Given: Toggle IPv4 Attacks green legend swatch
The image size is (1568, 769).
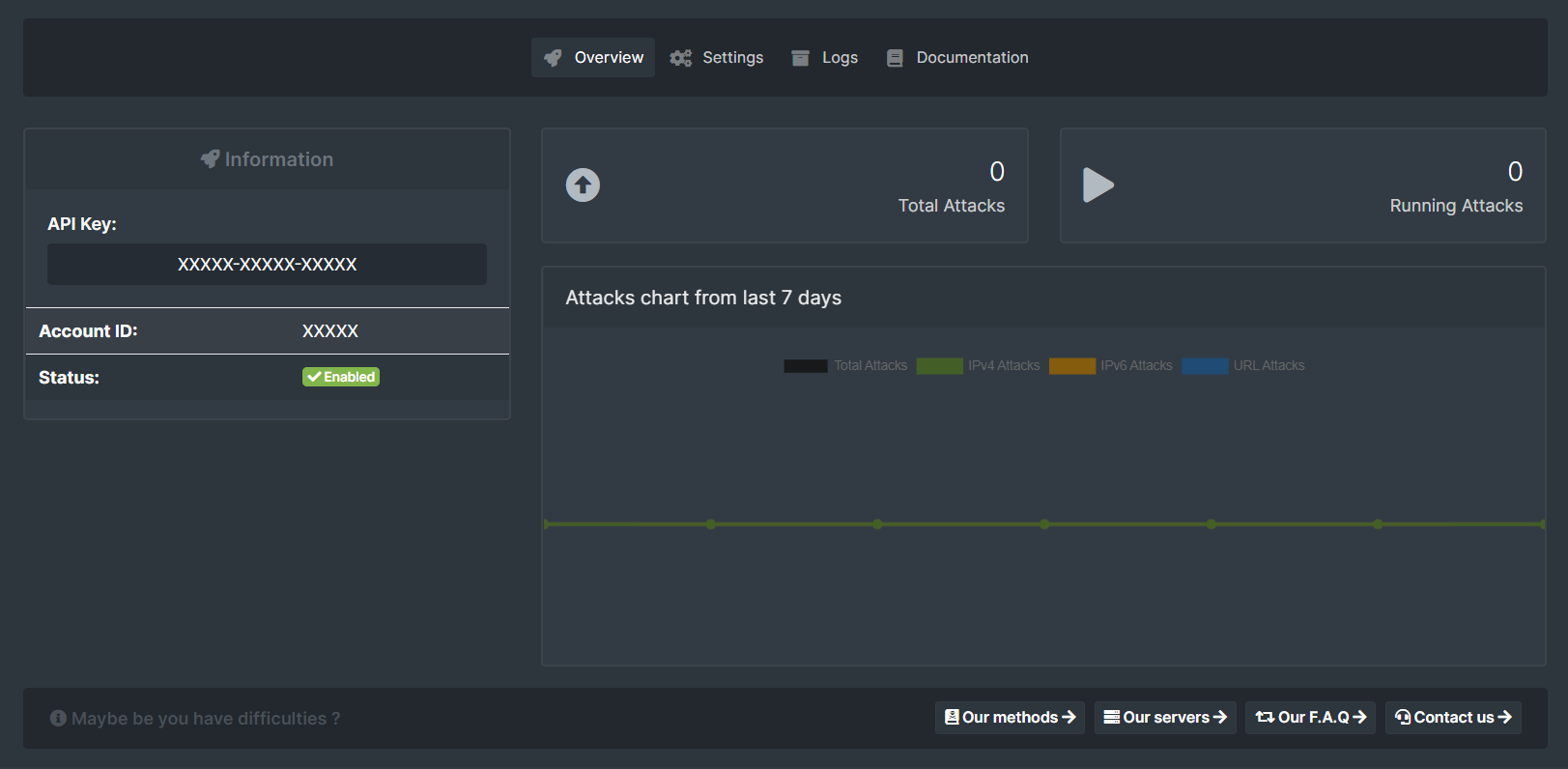Looking at the screenshot, I should pos(940,366).
